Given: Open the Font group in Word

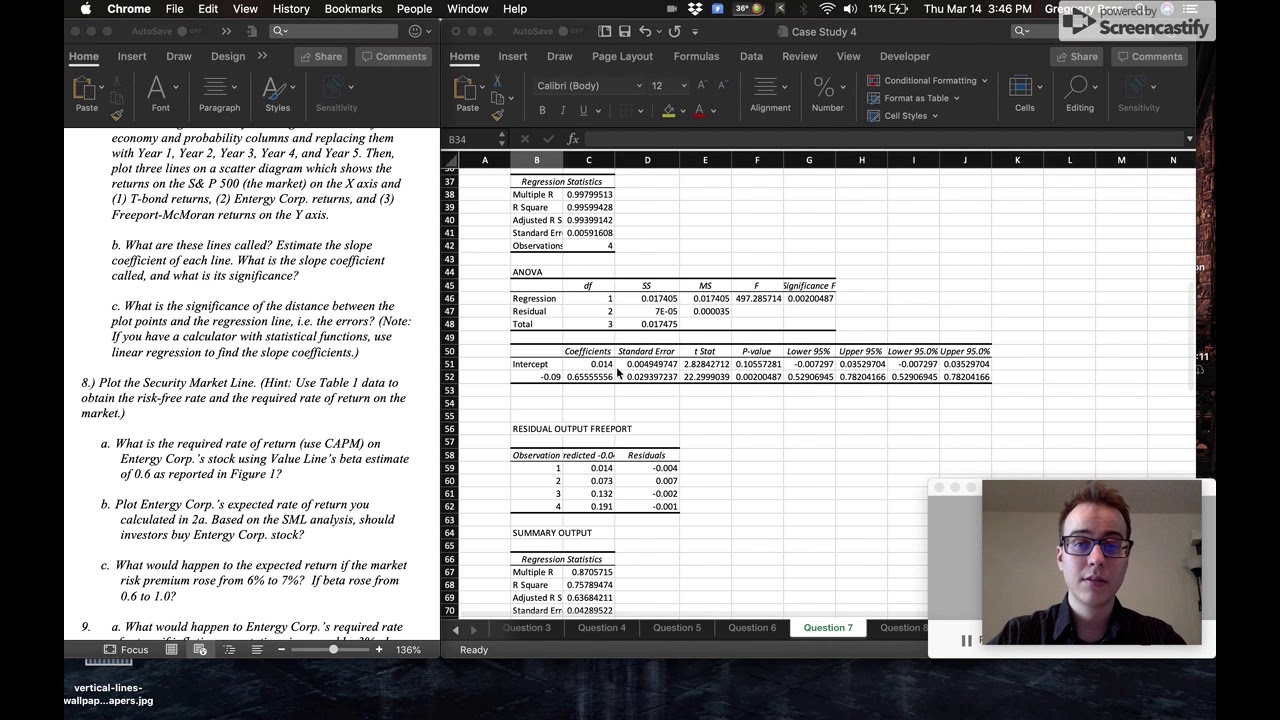Looking at the screenshot, I should 160,93.
